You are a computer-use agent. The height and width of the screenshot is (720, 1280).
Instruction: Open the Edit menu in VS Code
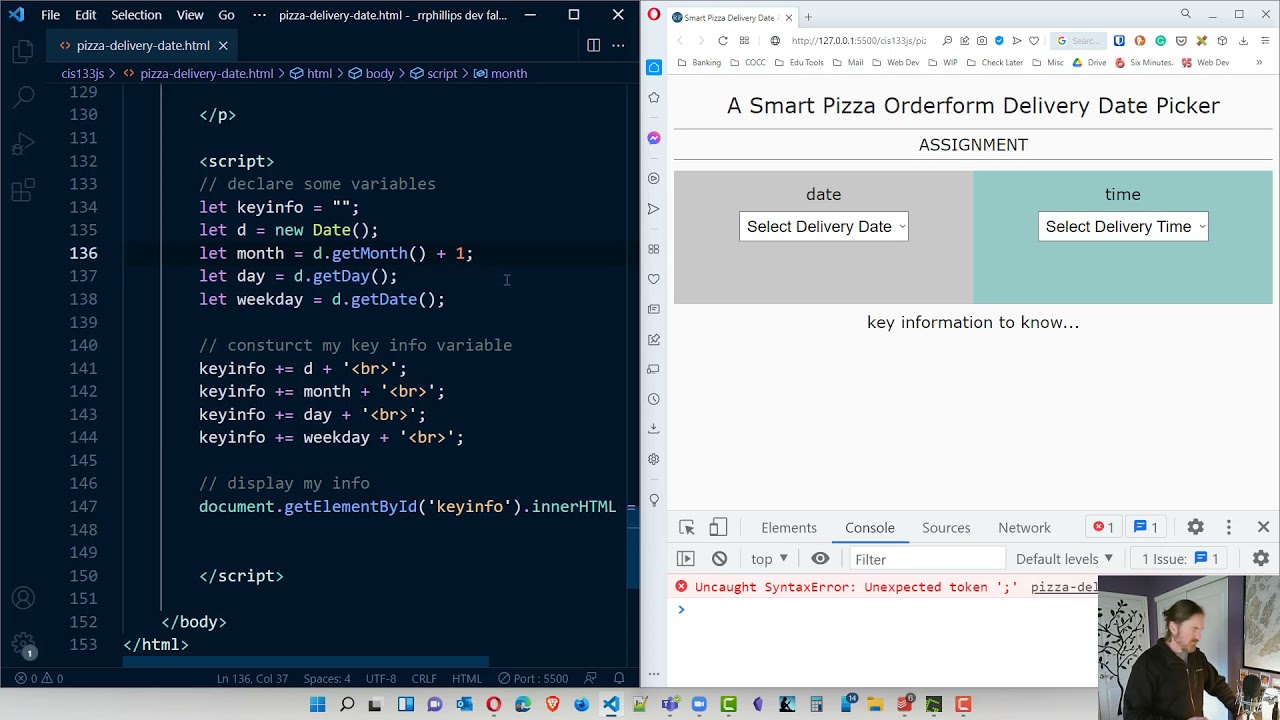pyautogui.click(x=85, y=15)
